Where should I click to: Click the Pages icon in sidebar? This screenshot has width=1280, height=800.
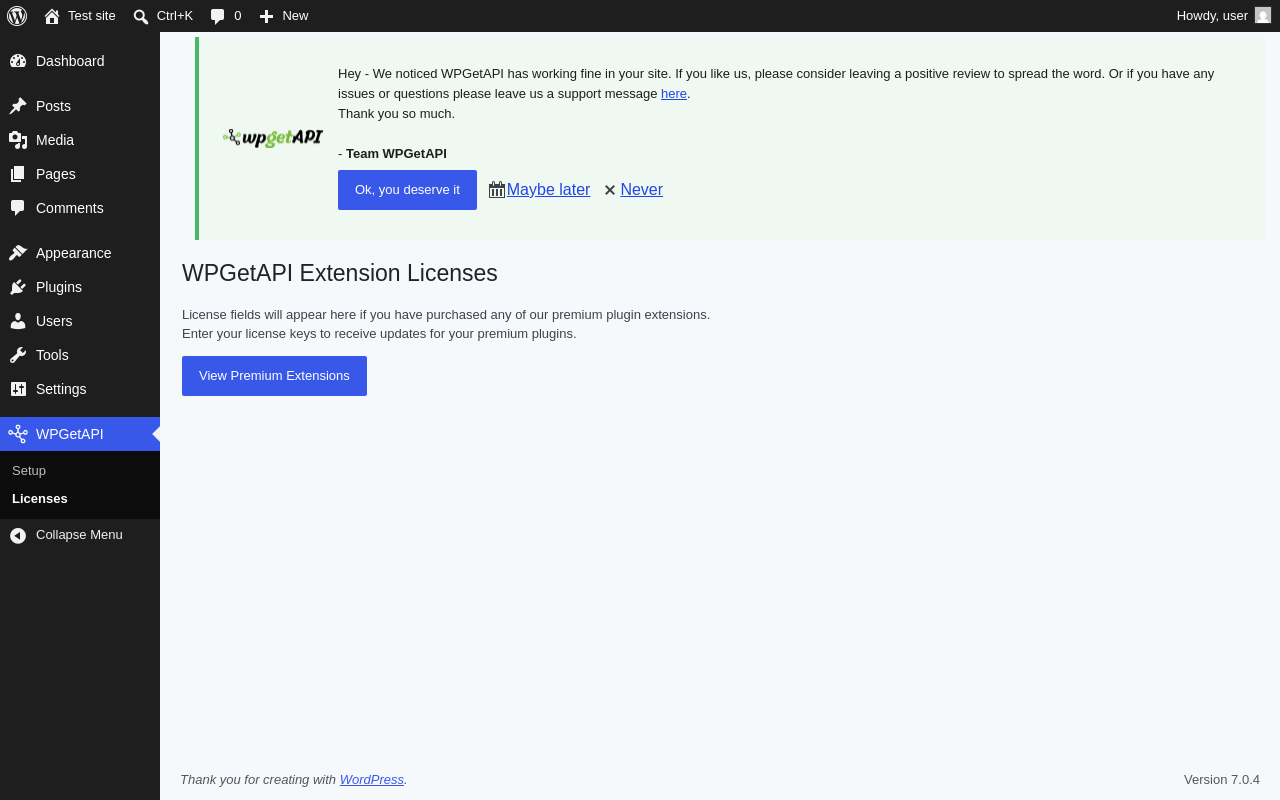[x=18, y=174]
